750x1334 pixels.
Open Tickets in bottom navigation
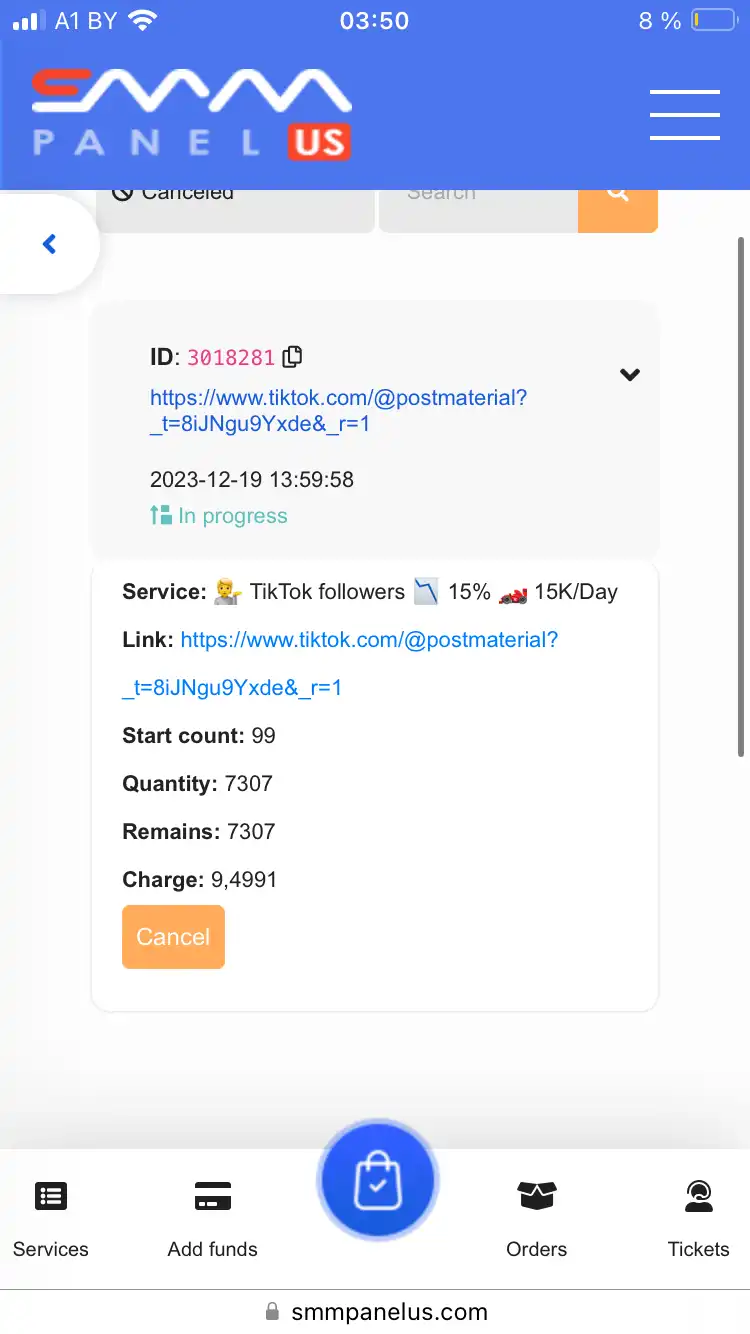tap(699, 1219)
